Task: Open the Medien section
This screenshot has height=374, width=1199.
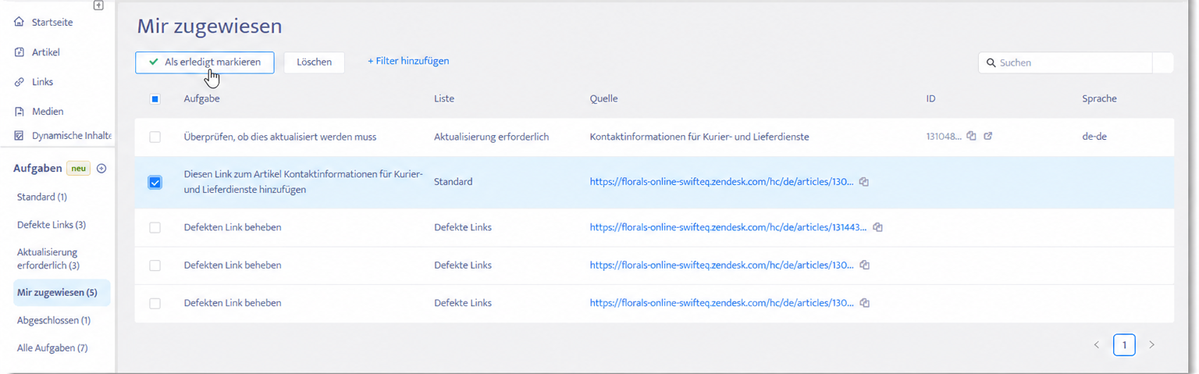Action: point(47,111)
